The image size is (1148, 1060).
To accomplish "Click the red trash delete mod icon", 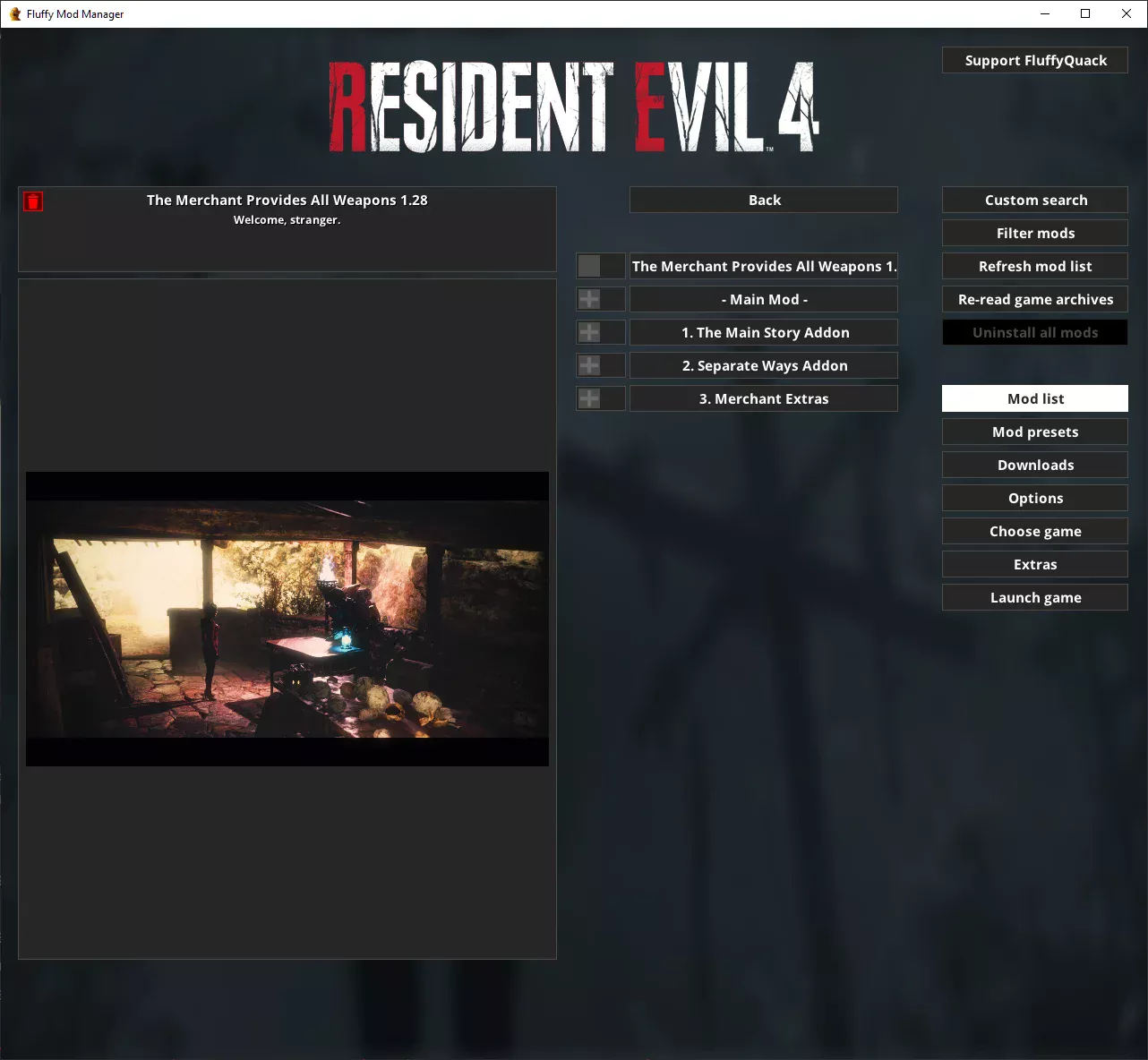I will 33,201.
